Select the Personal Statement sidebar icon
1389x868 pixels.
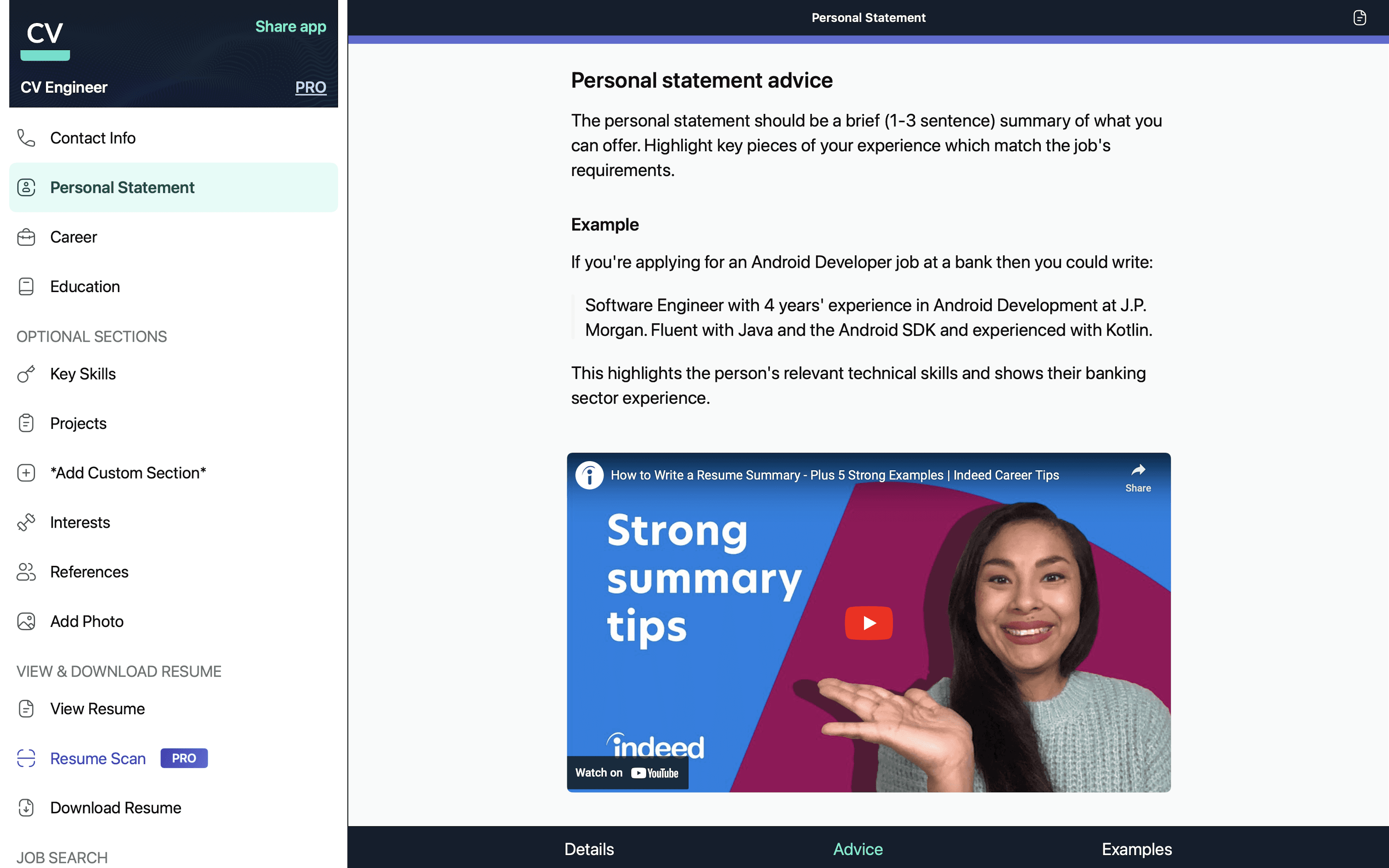tap(27, 187)
